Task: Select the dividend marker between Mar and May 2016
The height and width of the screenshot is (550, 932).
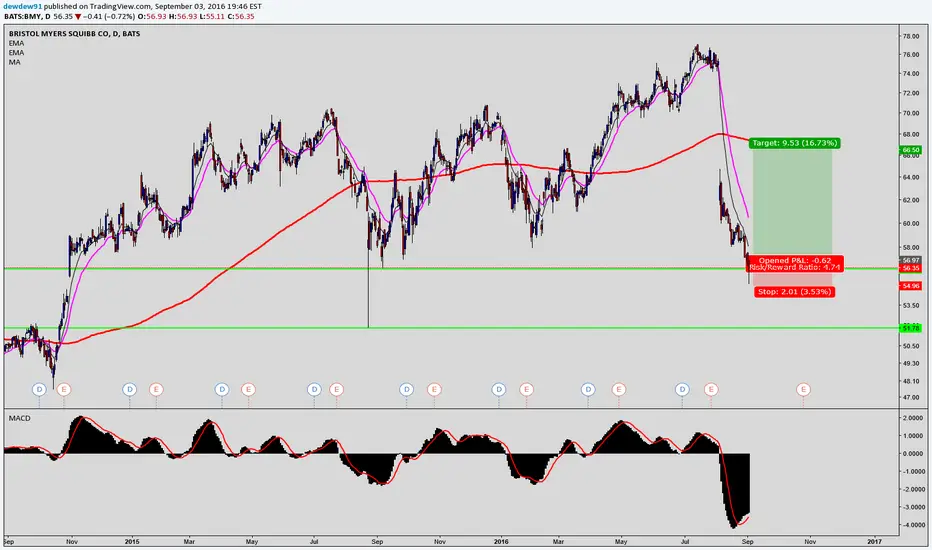Action: (588, 389)
